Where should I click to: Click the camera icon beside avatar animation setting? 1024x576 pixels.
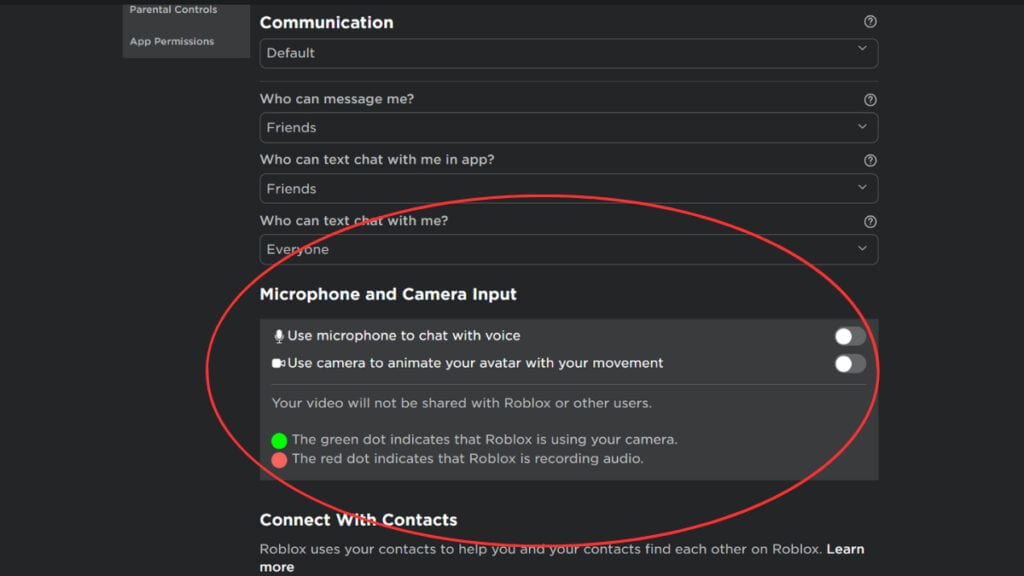[x=278, y=363]
